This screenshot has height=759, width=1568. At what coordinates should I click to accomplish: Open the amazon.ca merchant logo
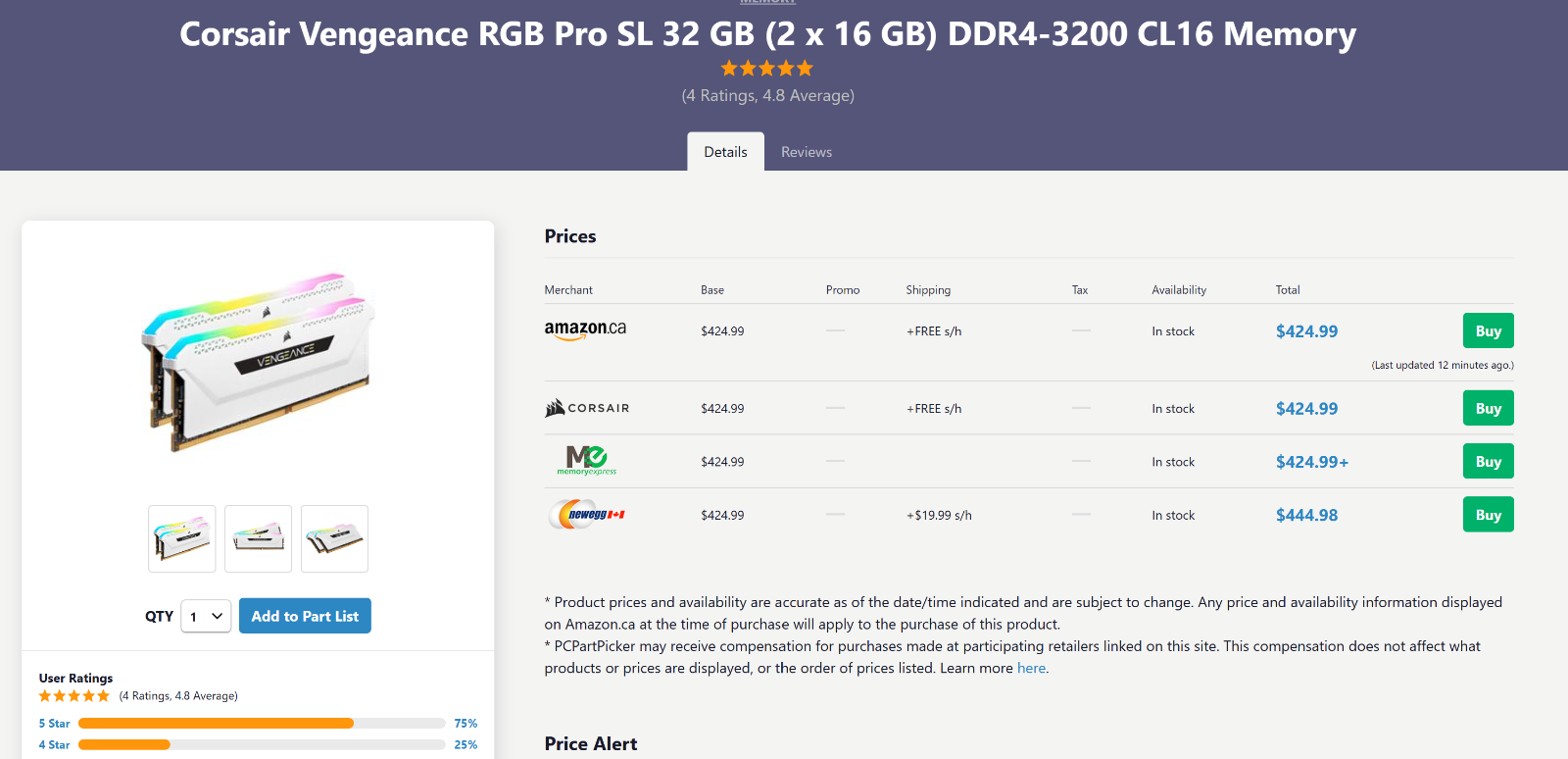(x=585, y=330)
